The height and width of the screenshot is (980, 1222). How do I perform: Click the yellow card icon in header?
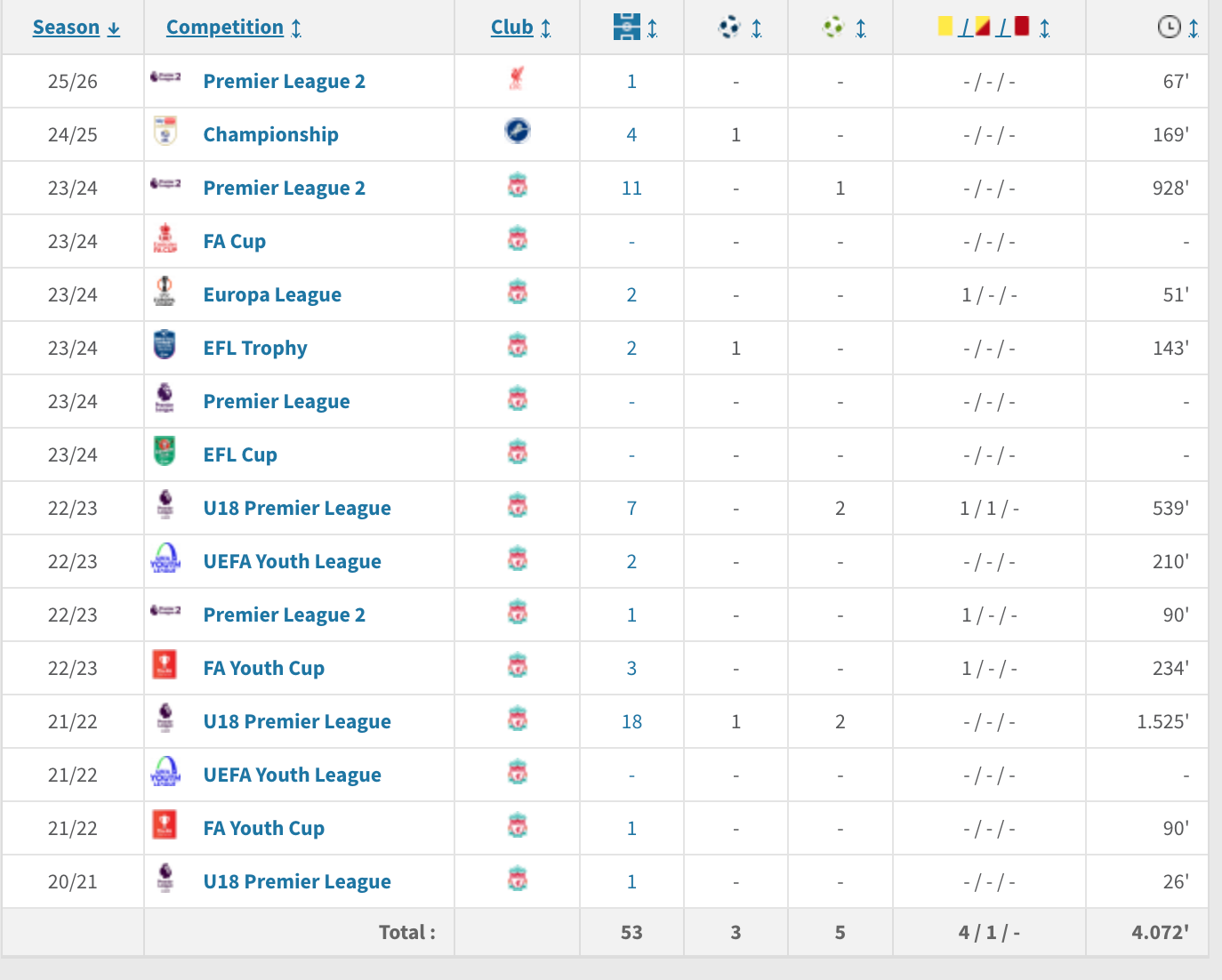(945, 26)
